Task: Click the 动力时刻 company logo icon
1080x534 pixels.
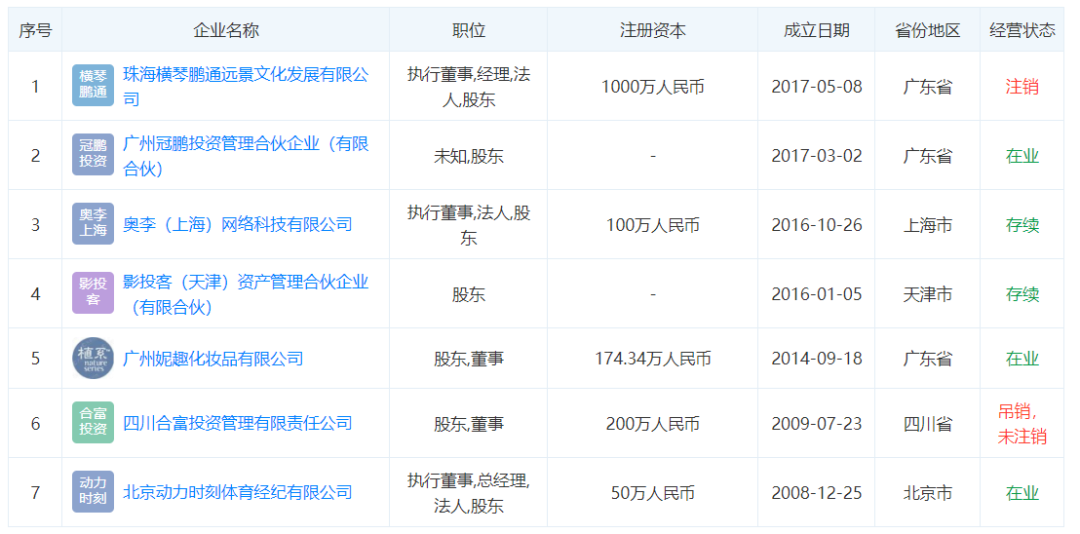Action: (93, 492)
